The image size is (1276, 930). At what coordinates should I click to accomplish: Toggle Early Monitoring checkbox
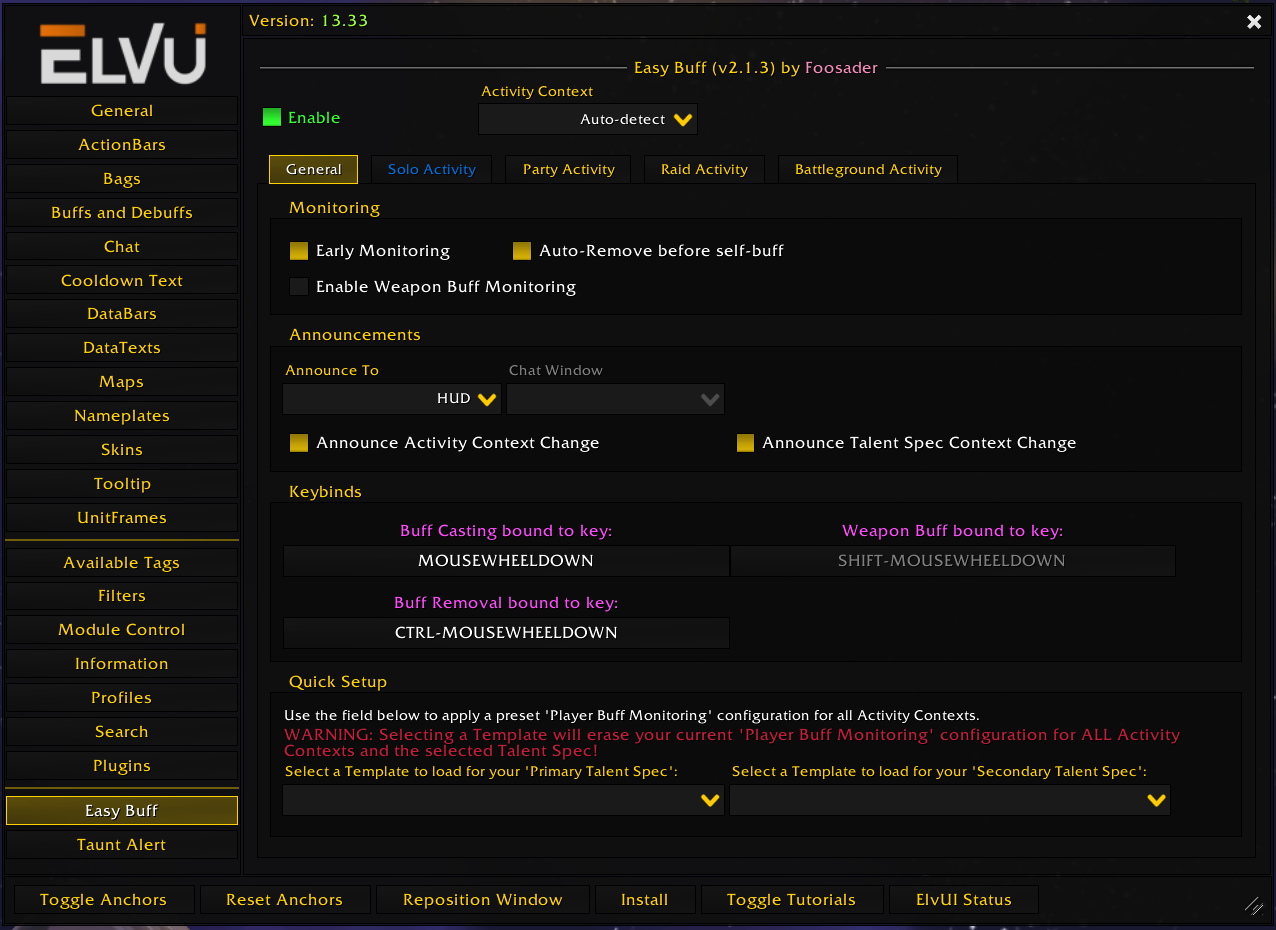299,251
